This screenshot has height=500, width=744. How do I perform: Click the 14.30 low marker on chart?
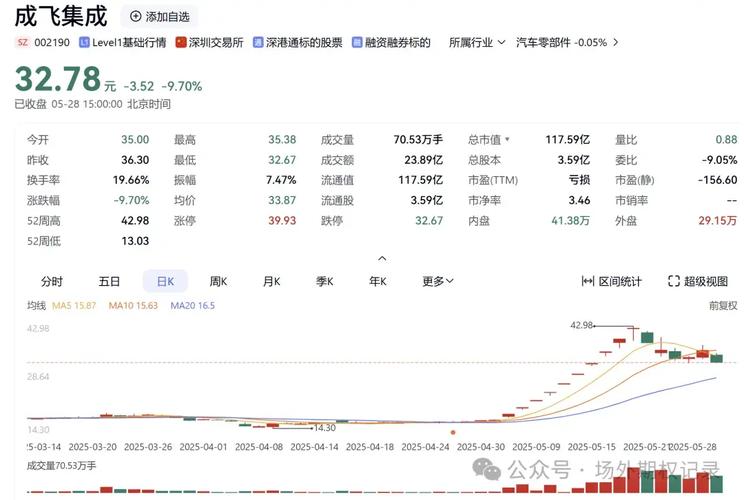pyautogui.click(x=325, y=428)
